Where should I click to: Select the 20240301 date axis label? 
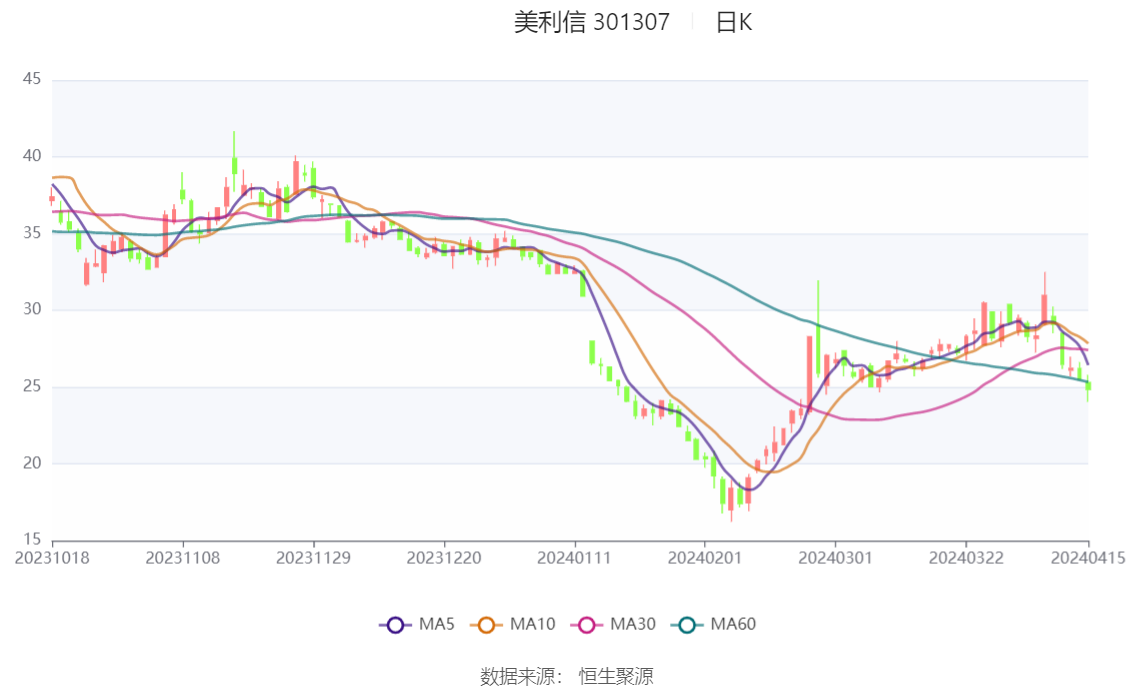(x=835, y=558)
